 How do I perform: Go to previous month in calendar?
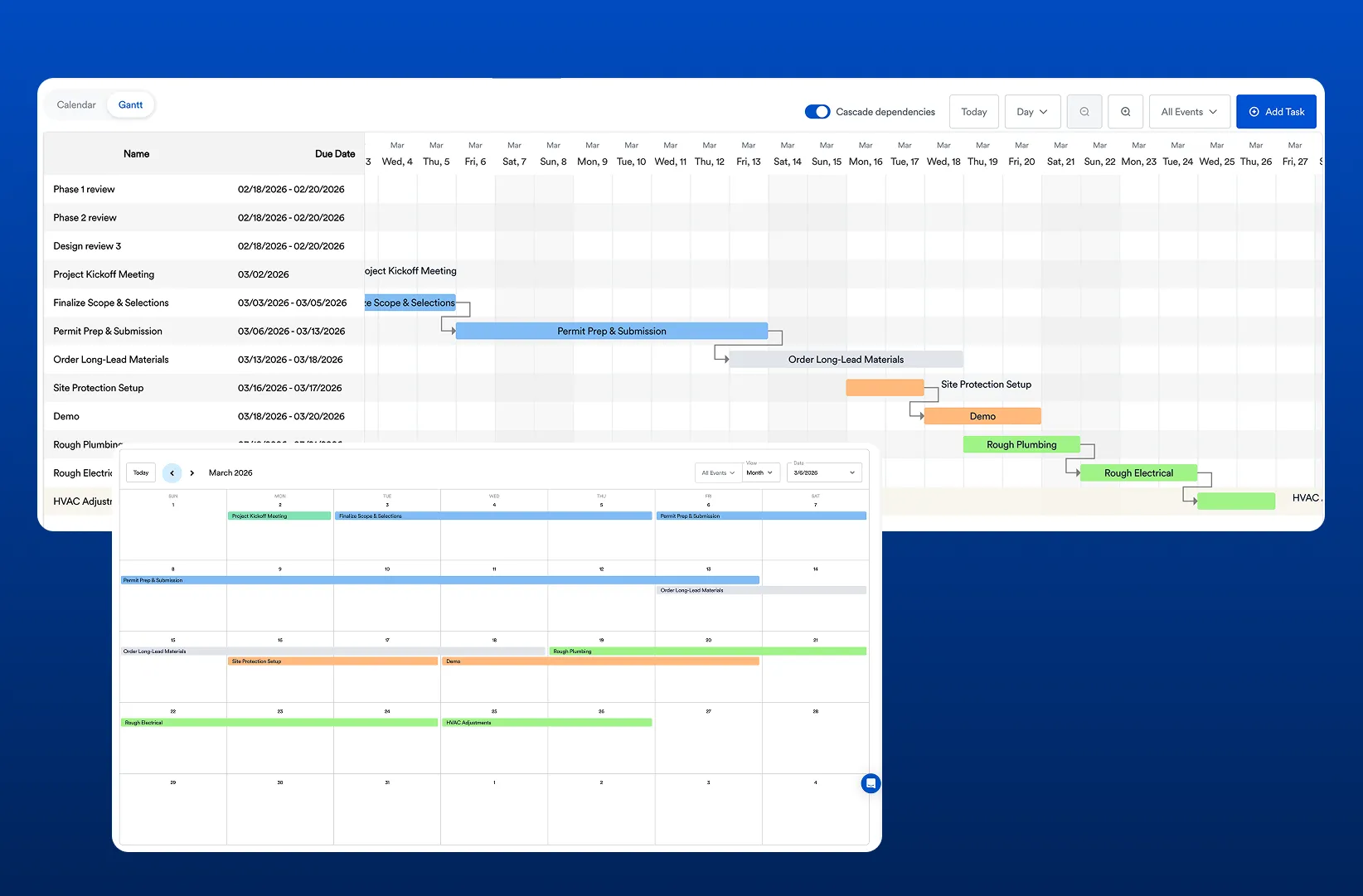pos(172,472)
